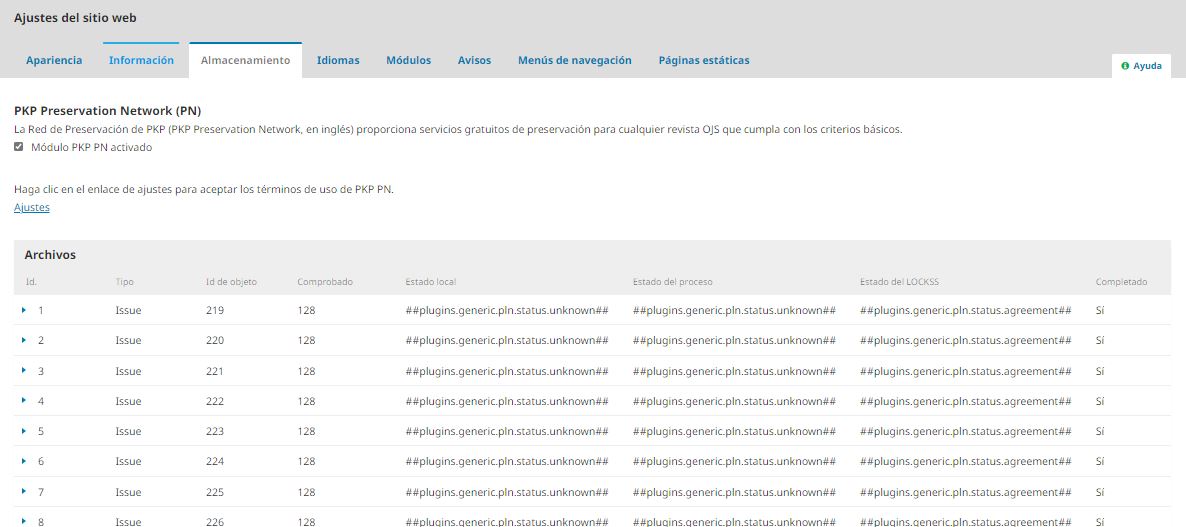Screen dimensions: 1186x527
Task: Click object Id 219 cell
Action: coord(215,310)
